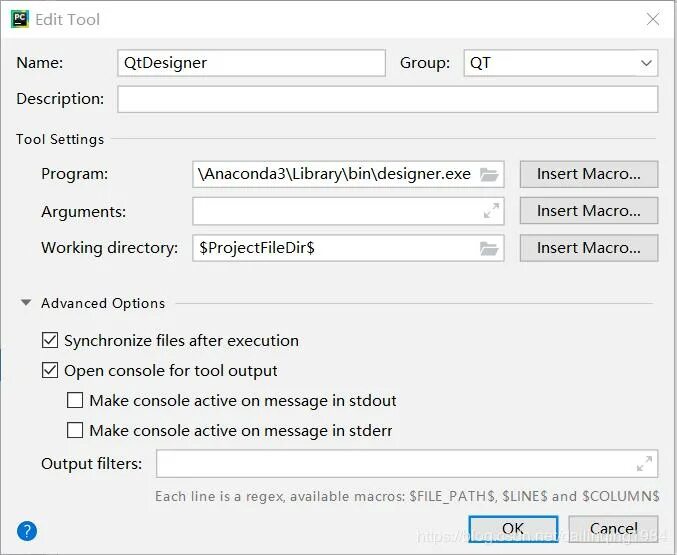Open the Group dropdown list

(x=645, y=63)
